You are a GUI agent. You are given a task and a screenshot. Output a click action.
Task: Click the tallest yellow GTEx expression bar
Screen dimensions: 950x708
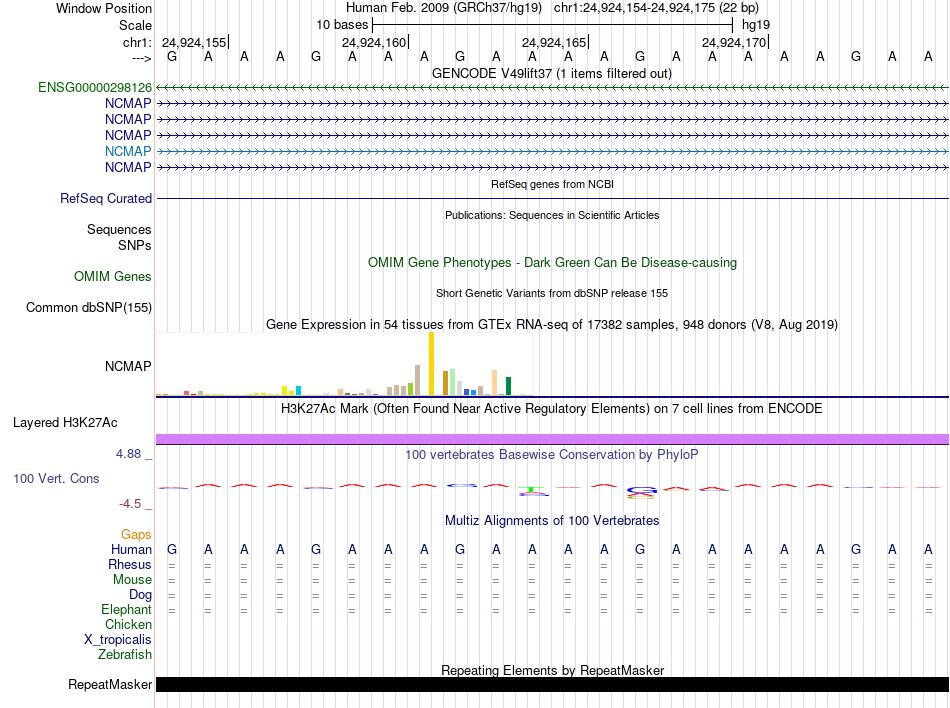point(431,364)
